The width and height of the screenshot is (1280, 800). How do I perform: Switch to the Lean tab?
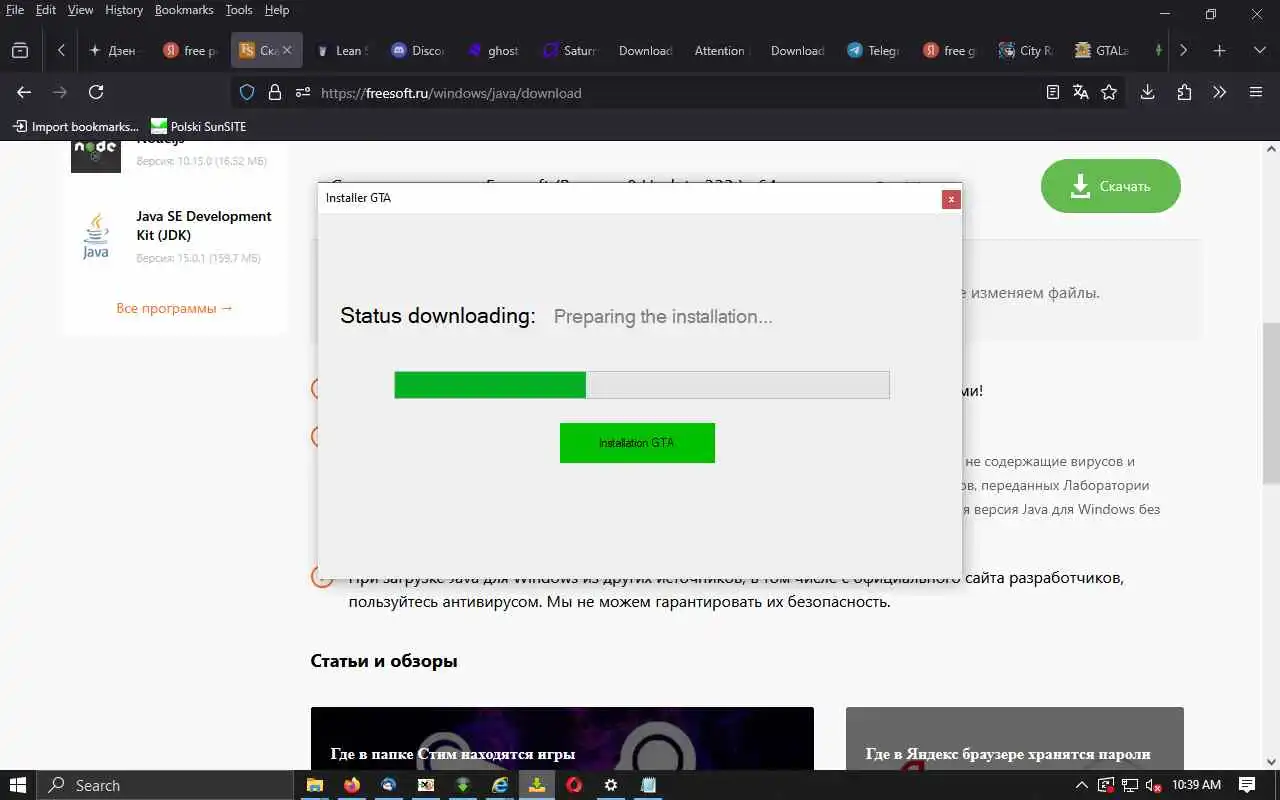342,50
